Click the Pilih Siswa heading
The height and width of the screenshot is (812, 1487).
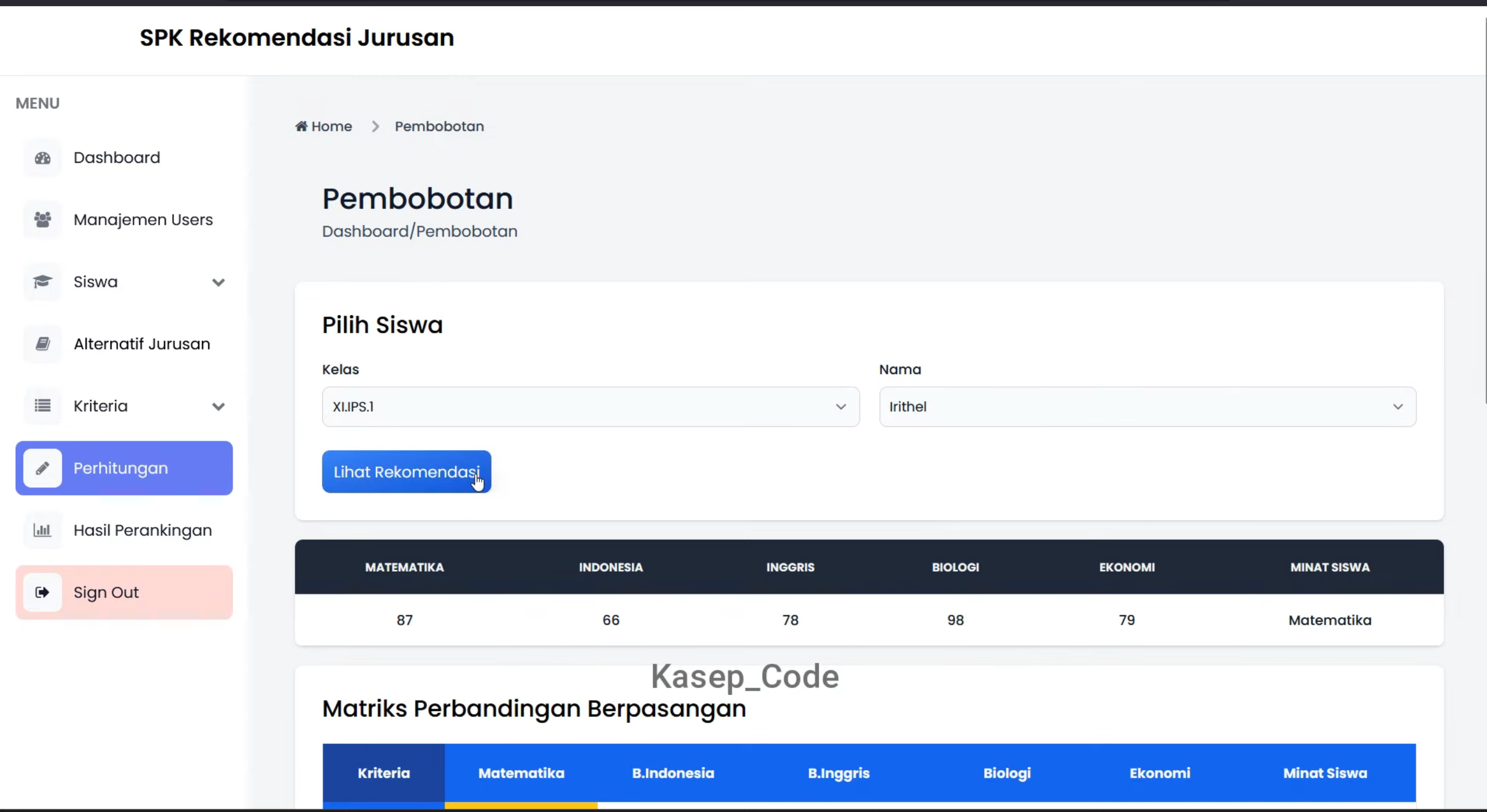pyautogui.click(x=382, y=325)
